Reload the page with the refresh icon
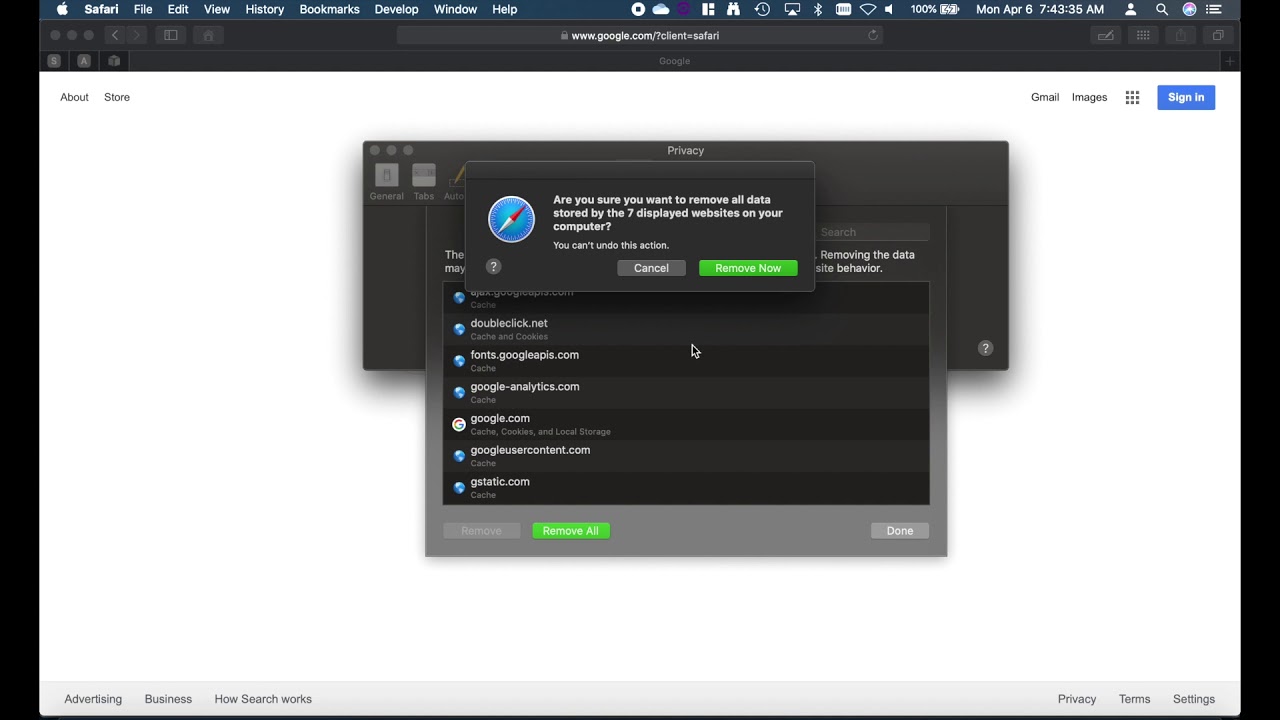 873,35
